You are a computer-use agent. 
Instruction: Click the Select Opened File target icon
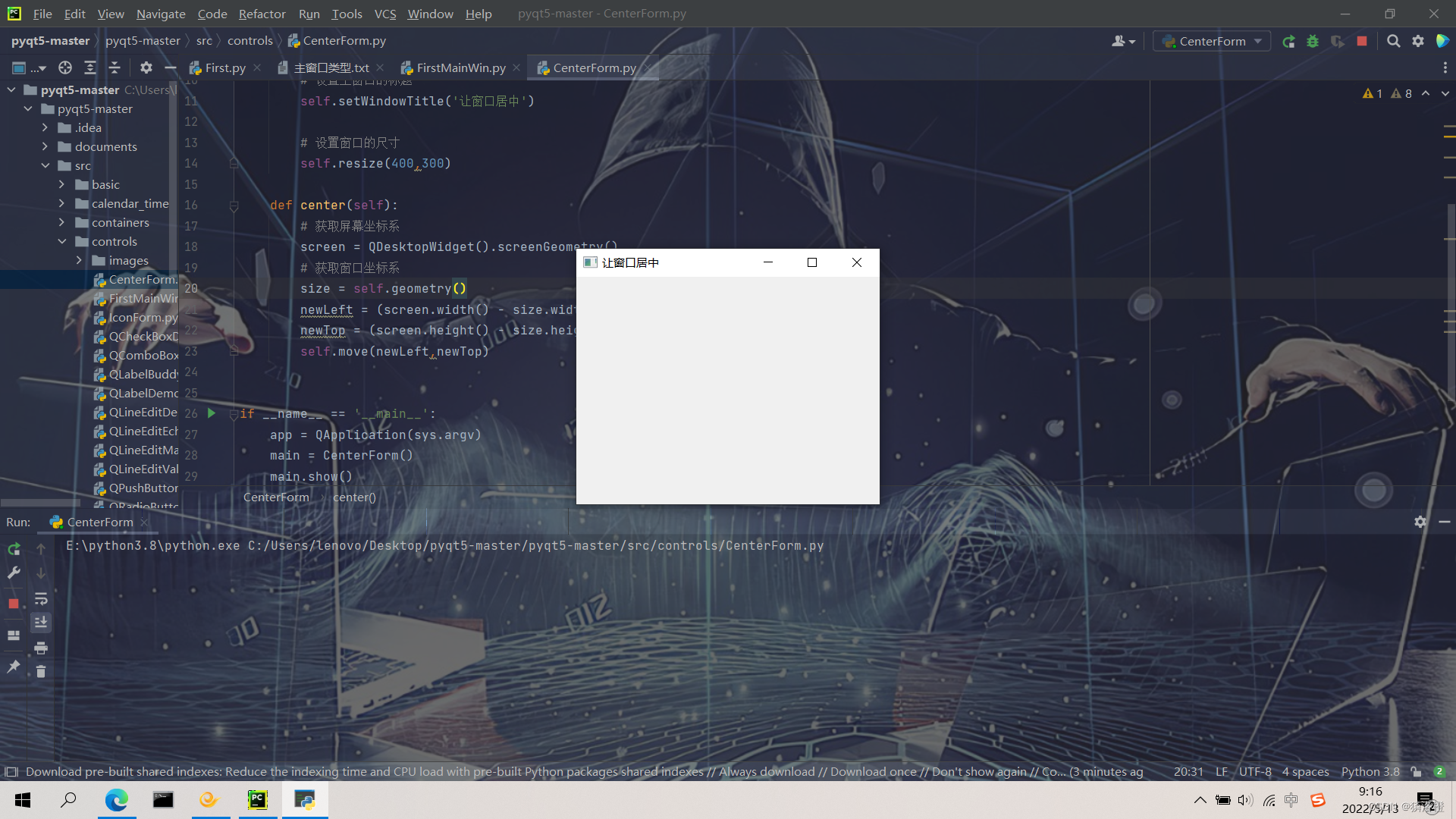point(65,68)
